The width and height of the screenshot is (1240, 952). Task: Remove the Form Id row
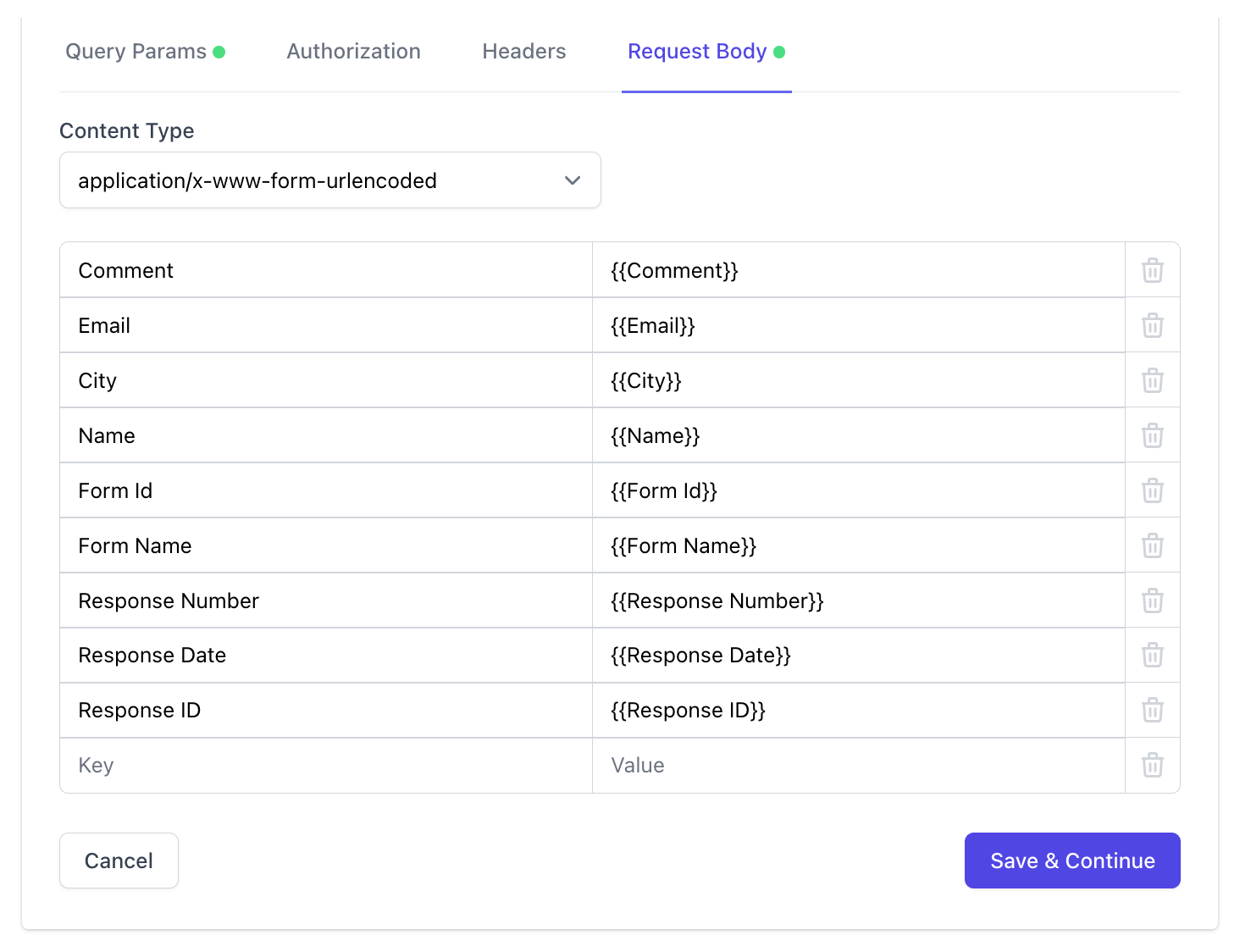click(1152, 490)
